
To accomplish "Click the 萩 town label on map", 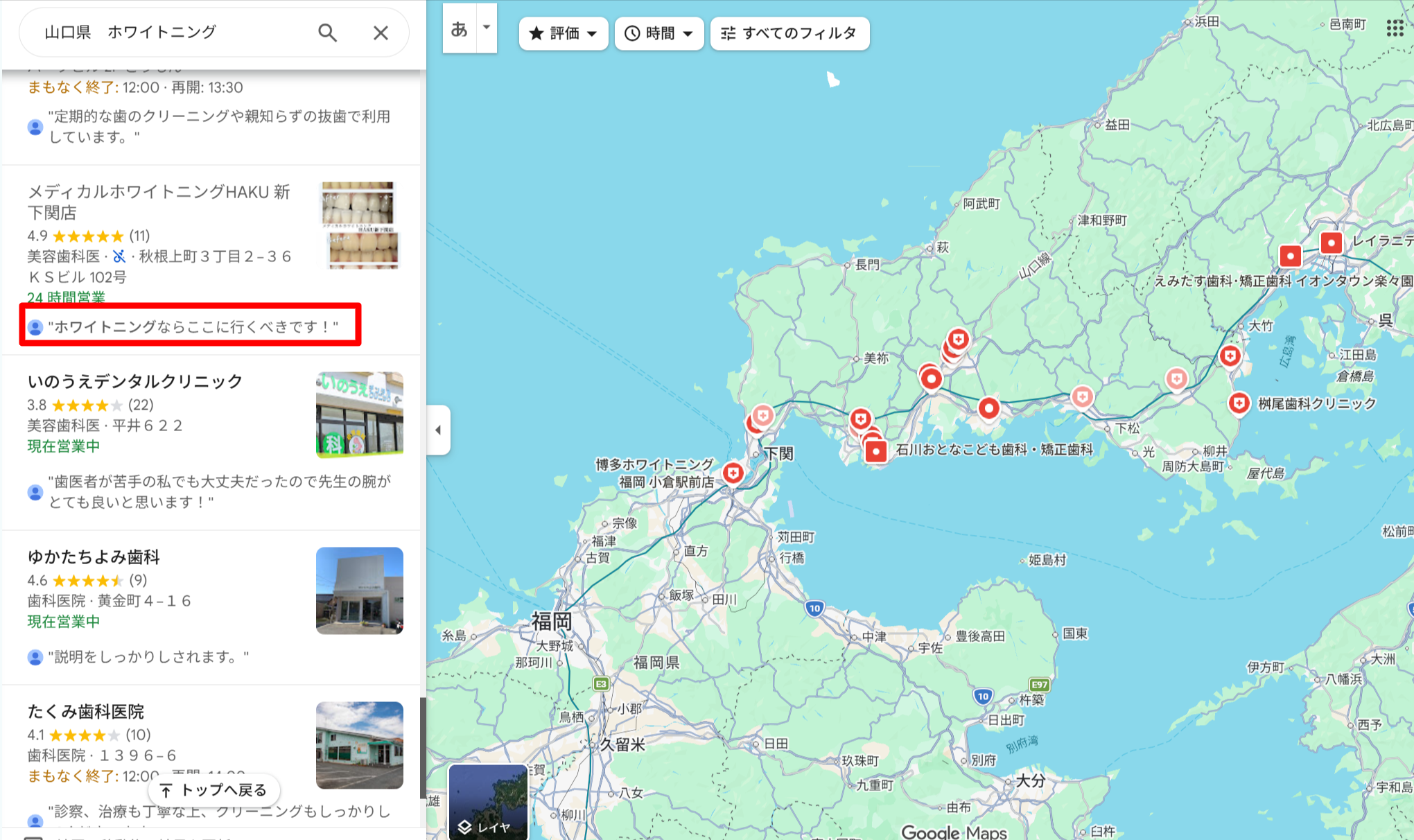I will point(943,247).
